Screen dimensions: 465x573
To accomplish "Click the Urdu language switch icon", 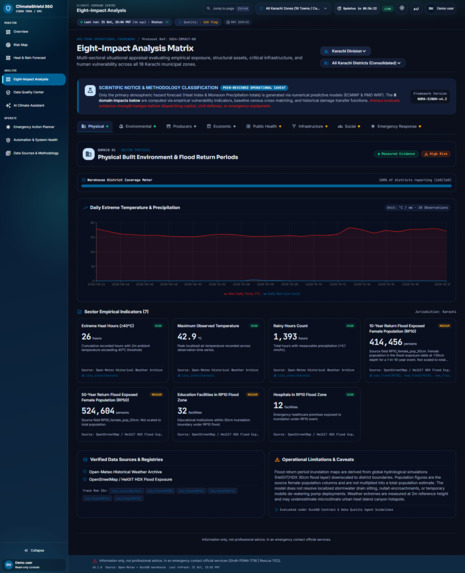I will [416, 8].
